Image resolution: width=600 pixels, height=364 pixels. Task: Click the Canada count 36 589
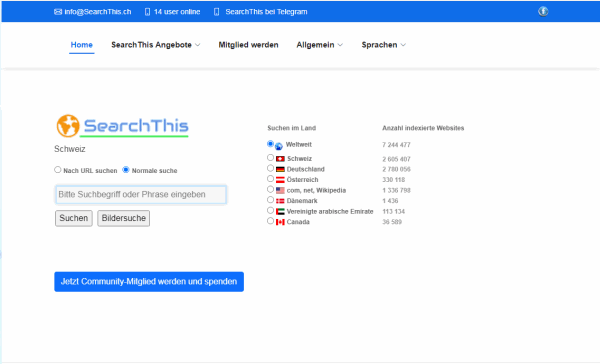pyautogui.click(x=392, y=222)
